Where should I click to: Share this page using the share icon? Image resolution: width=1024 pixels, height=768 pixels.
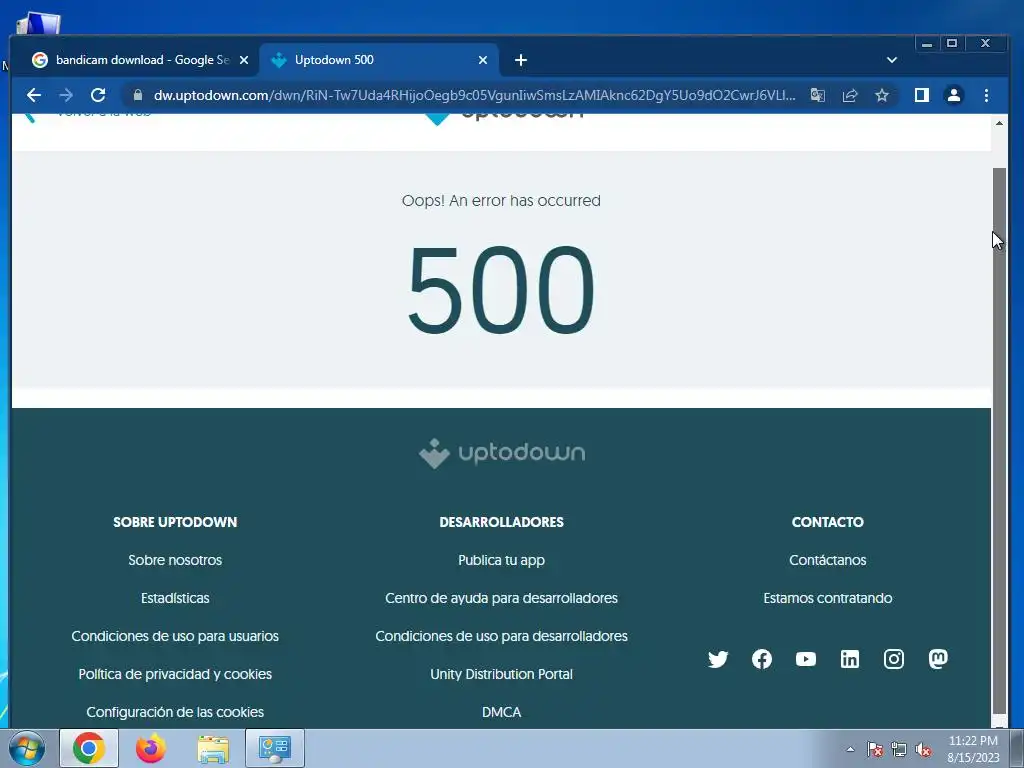pos(850,95)
